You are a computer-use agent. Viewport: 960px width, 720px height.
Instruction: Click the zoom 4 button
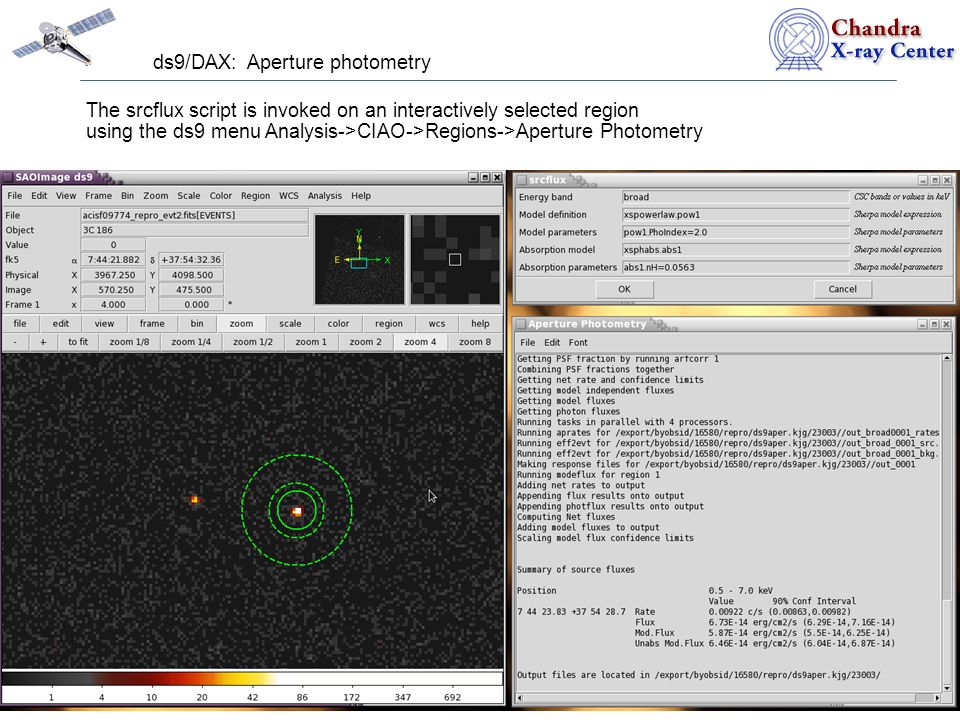pyautogui.click(x=420, y=342)
